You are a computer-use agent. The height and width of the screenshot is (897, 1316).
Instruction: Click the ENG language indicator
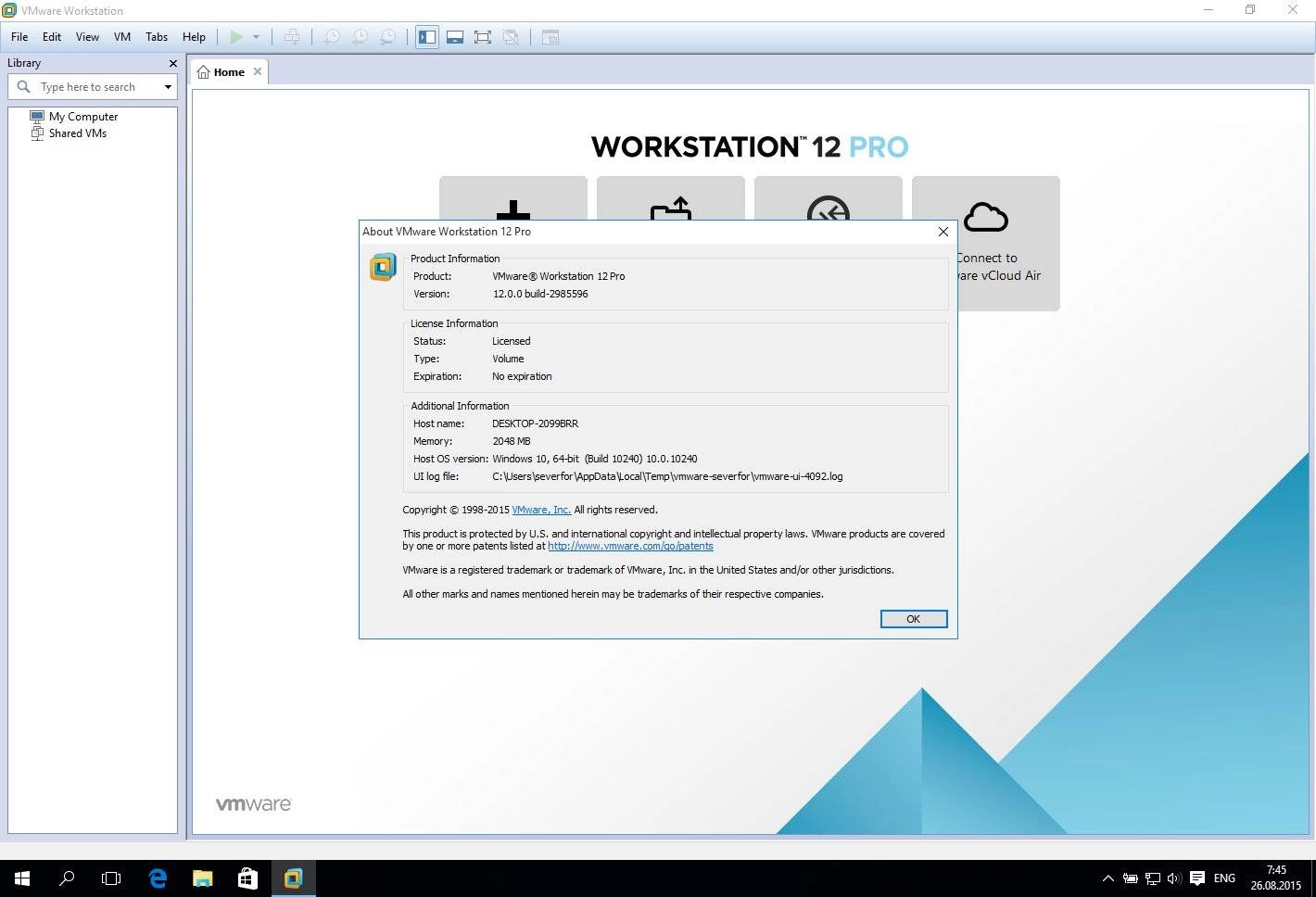pyautogui.click(x=1224, y=878)
